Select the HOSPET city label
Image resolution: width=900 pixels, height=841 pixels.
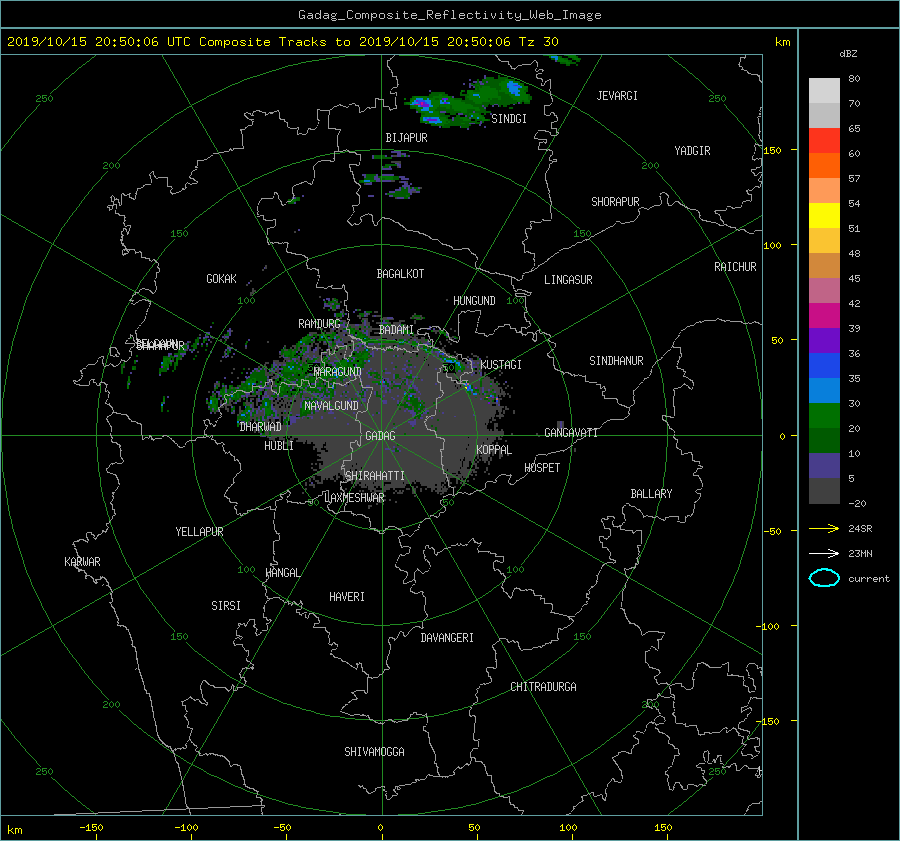(x=542, y=468)
